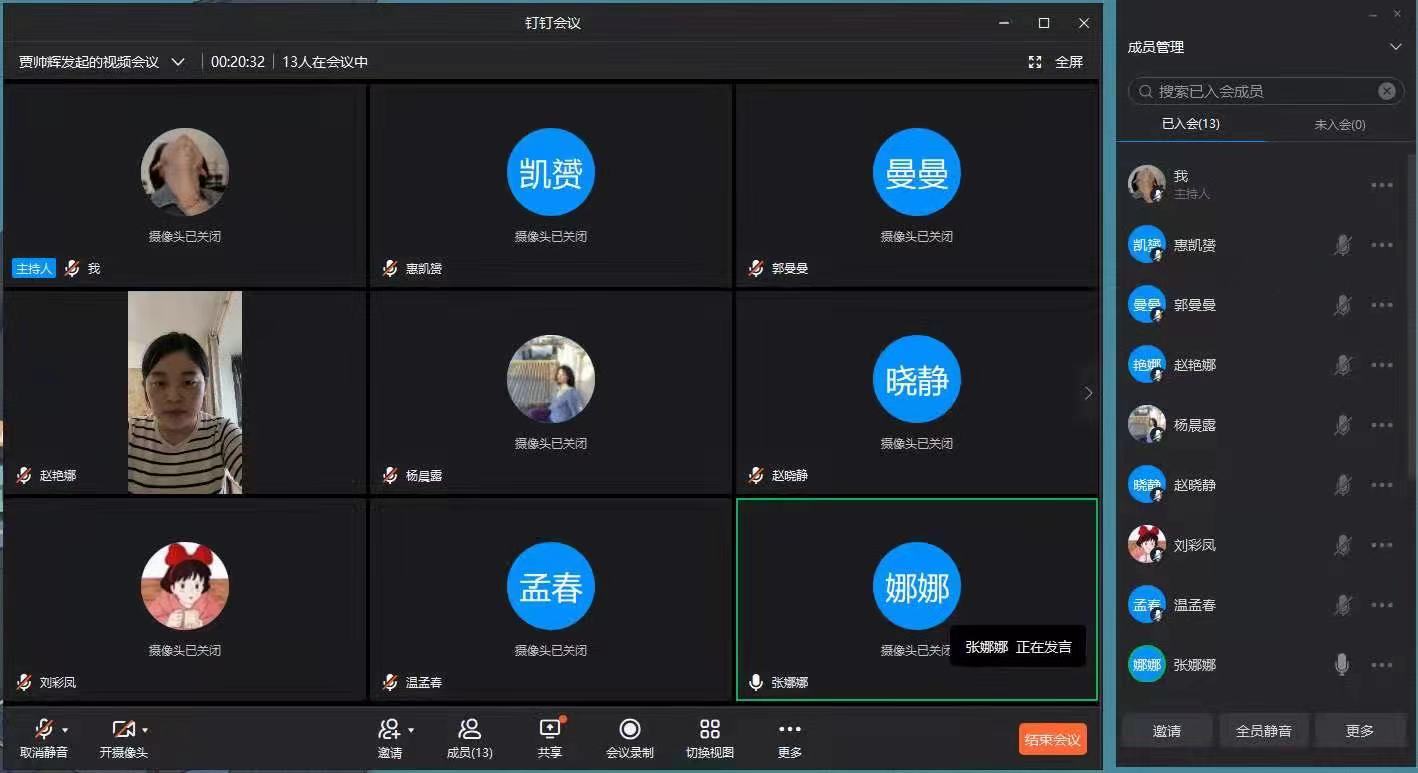1418x773 pixels.
Task: Start 会议录制 meeting recording
Action: click(629, 730)
